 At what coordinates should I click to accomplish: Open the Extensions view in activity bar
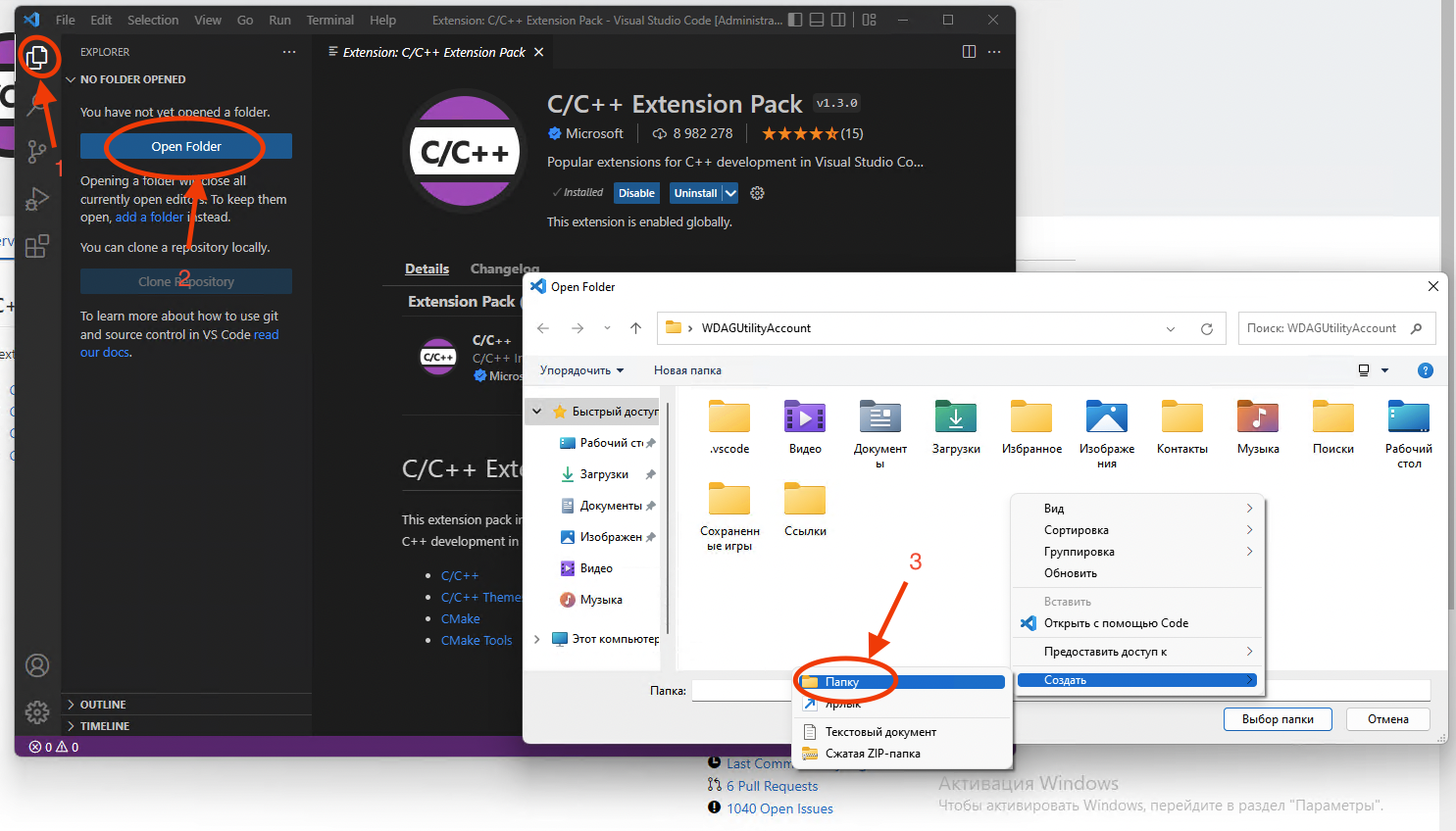point(37,246)
